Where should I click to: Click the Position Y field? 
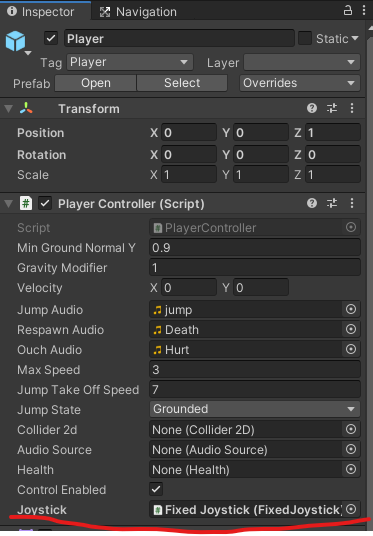point(261,133)
